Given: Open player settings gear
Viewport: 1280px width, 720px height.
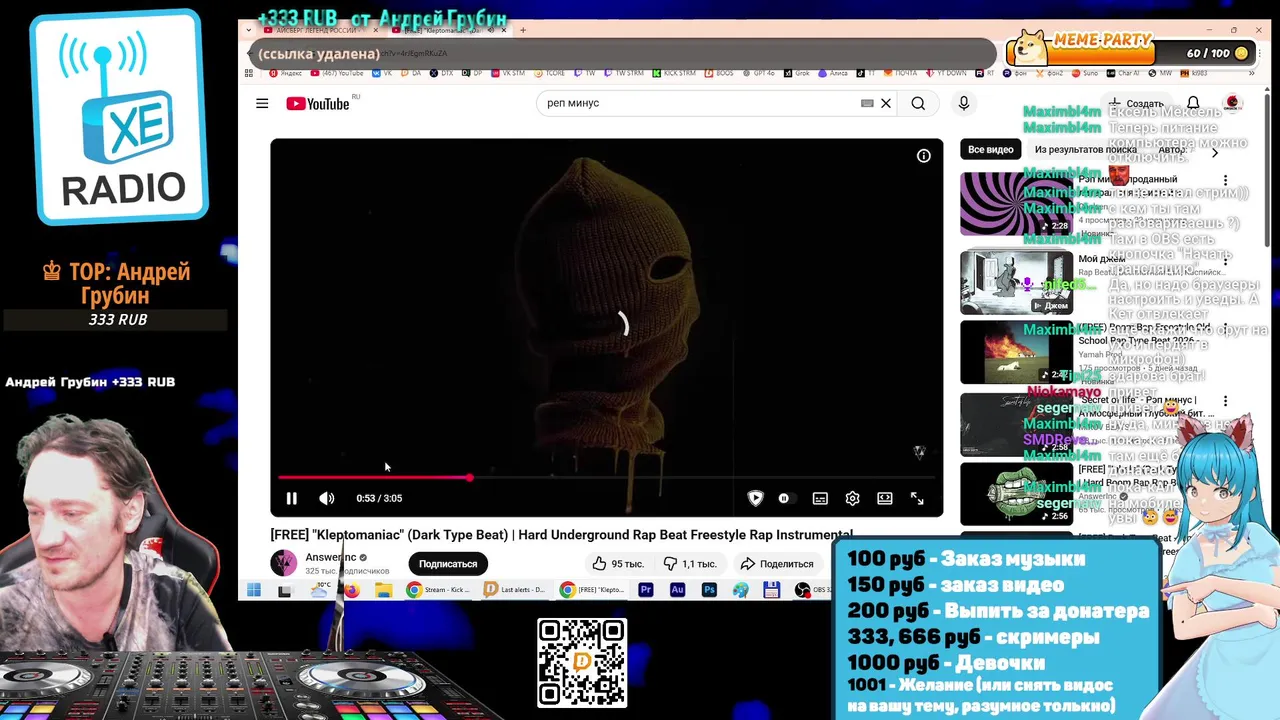Looking at the screenshot, I should click(x=852, y=498).
